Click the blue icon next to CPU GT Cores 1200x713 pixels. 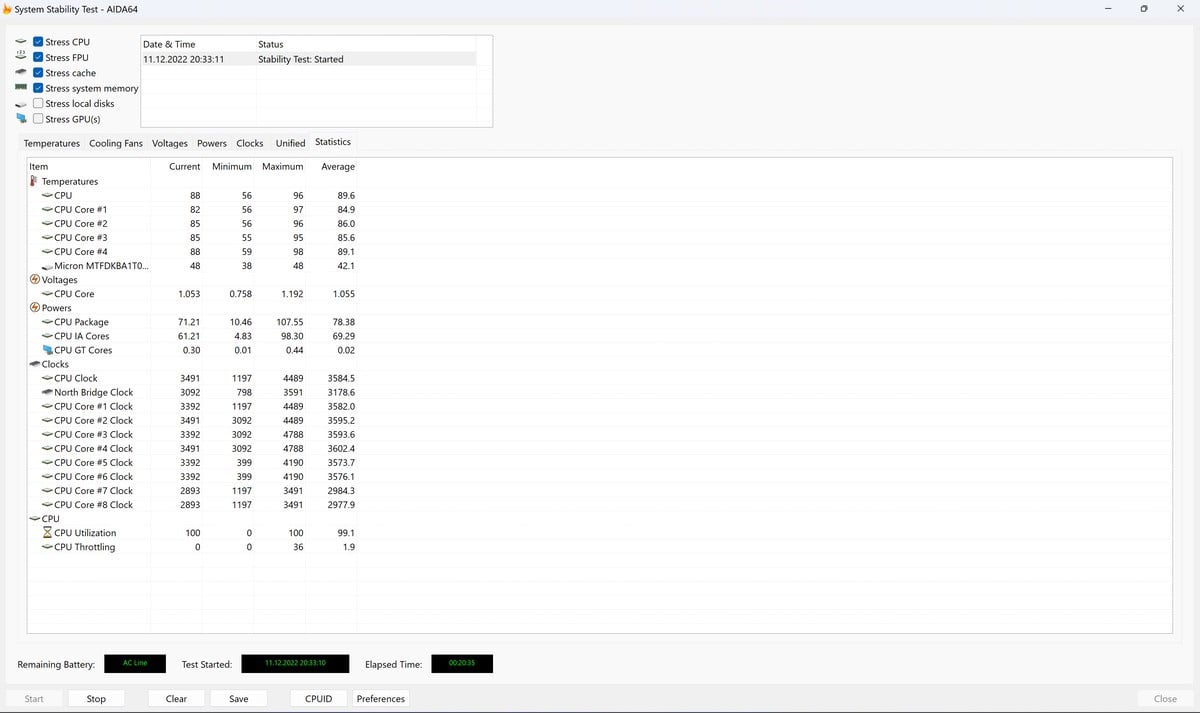click(47, 350)
